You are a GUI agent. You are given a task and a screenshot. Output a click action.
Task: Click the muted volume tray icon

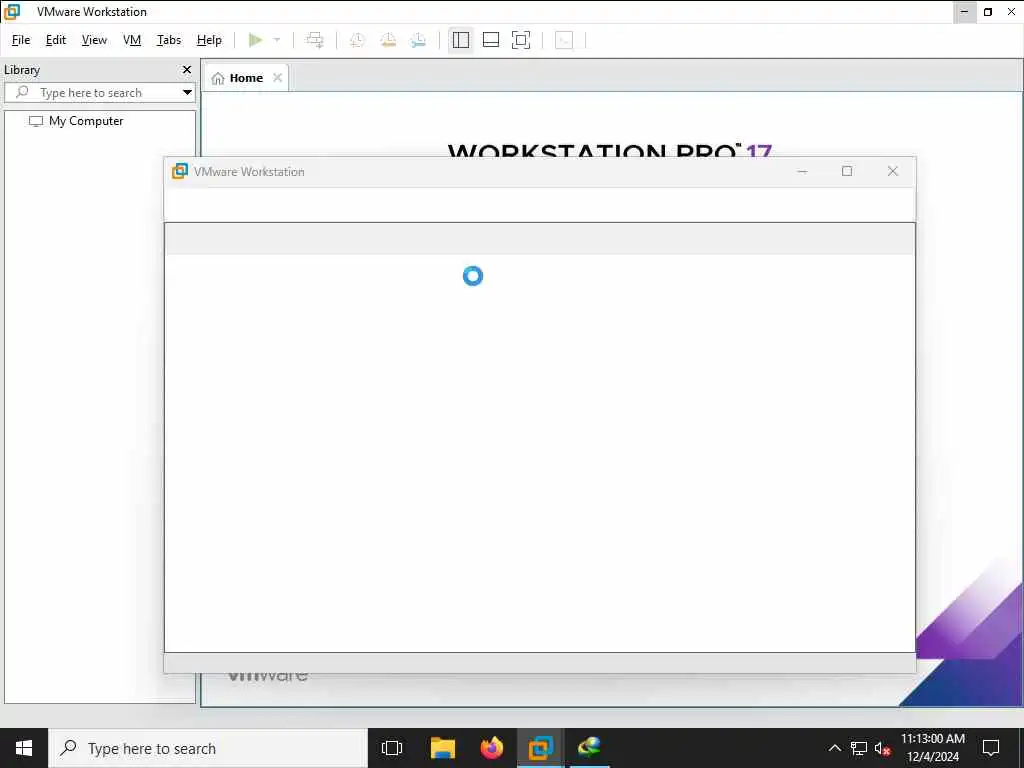tap(883, 748)
